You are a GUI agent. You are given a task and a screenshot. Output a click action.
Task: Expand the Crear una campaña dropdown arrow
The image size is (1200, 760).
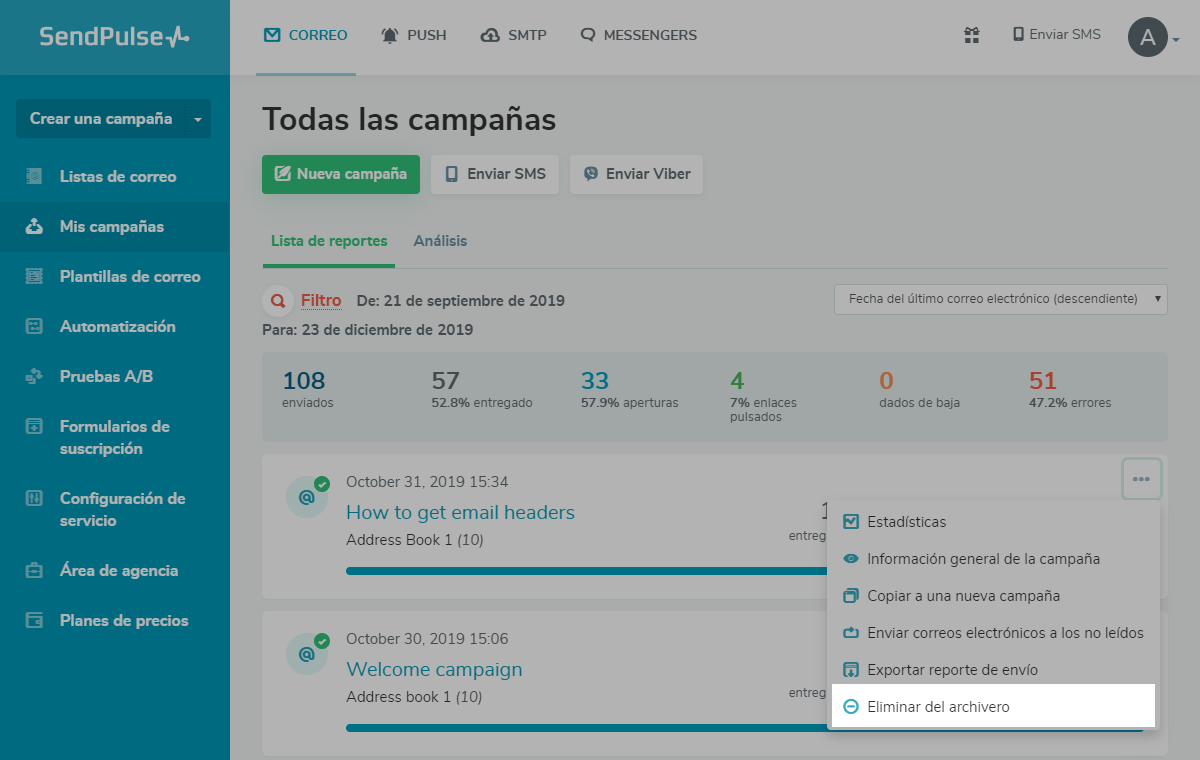[197, 119]
